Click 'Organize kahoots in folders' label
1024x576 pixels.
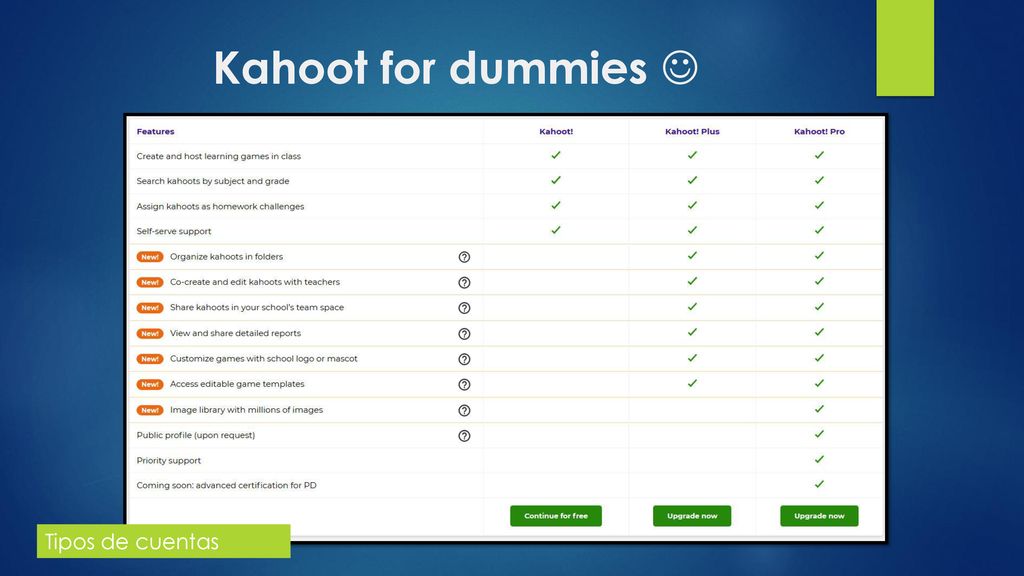227,257
